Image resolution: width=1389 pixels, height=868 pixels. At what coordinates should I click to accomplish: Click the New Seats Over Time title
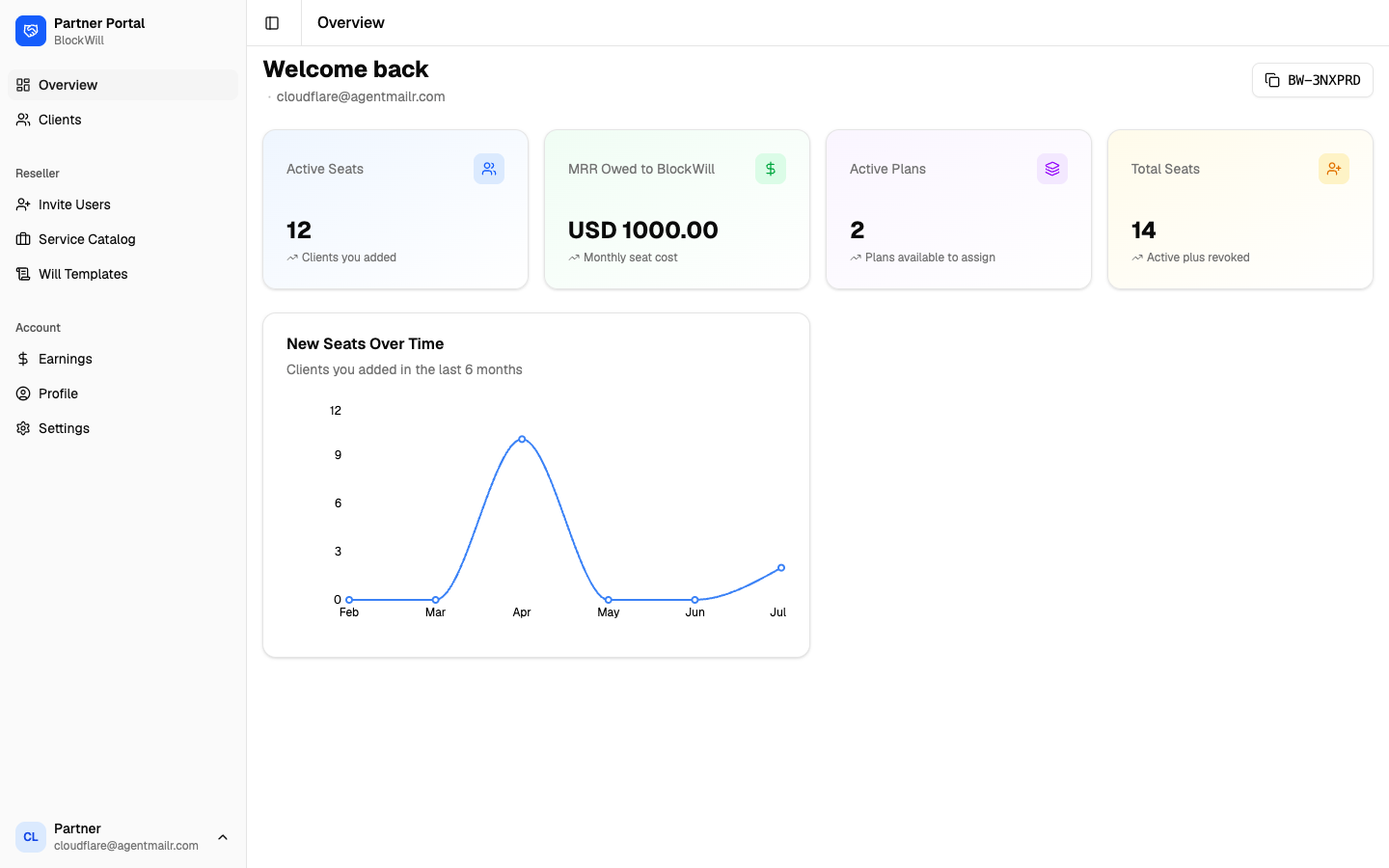pos(366,343)
